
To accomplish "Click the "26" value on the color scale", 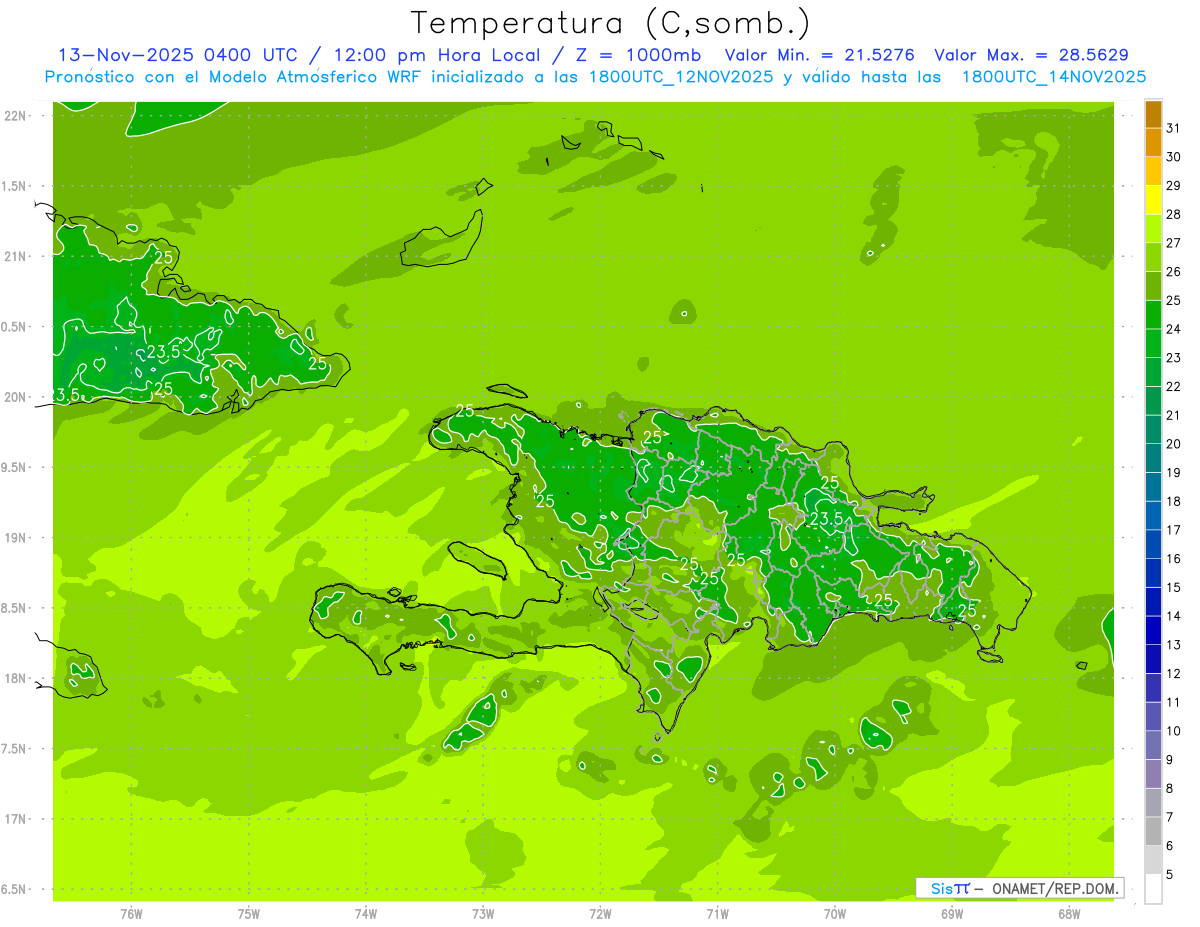I will (x=1174, y=272).
